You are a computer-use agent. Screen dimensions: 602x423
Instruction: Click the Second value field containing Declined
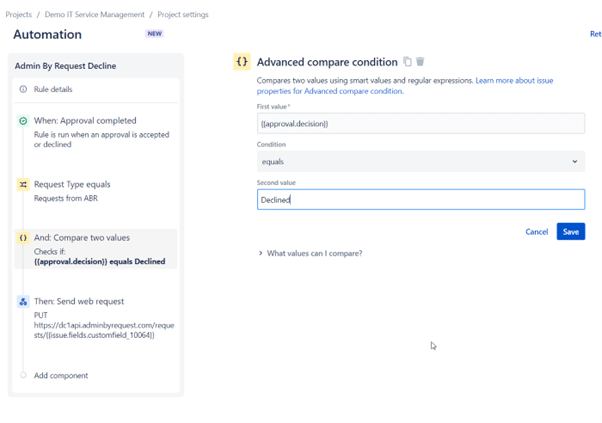pos(421,200)
